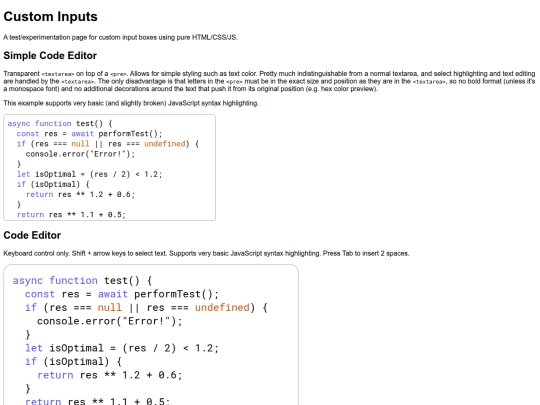Click 'let isOptimal' line in Simple Code Editor

[89, 174]
